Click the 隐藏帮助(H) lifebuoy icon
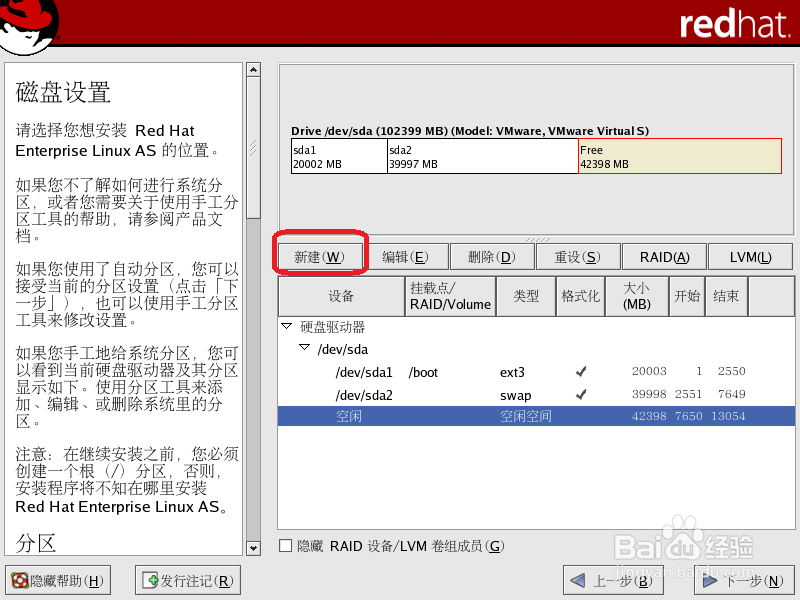The image size is (800, 600). tap(19, 581)
